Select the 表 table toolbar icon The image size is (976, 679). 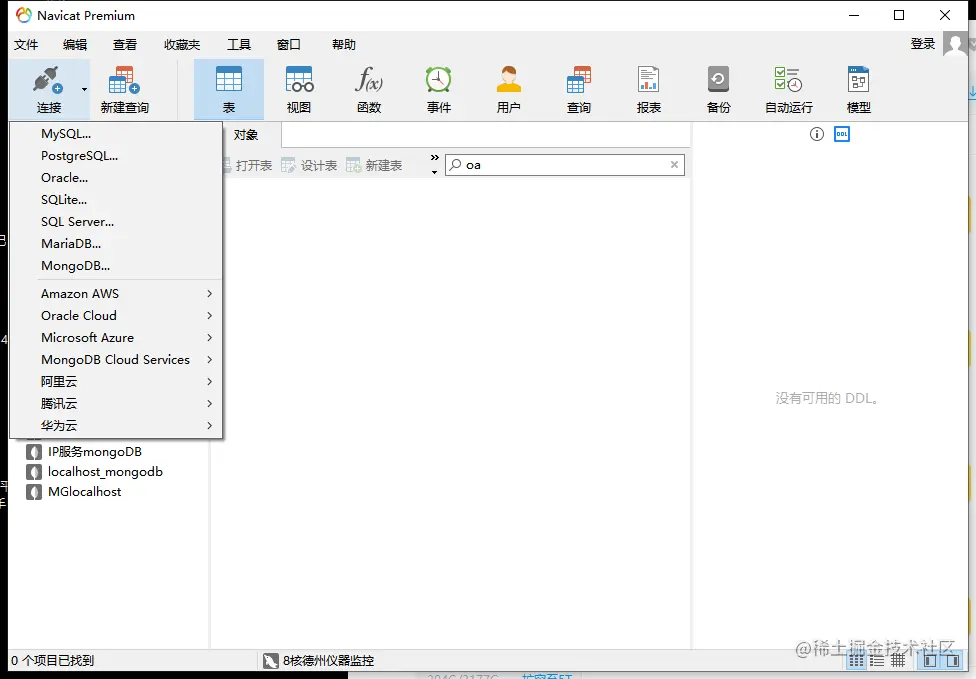228,80
